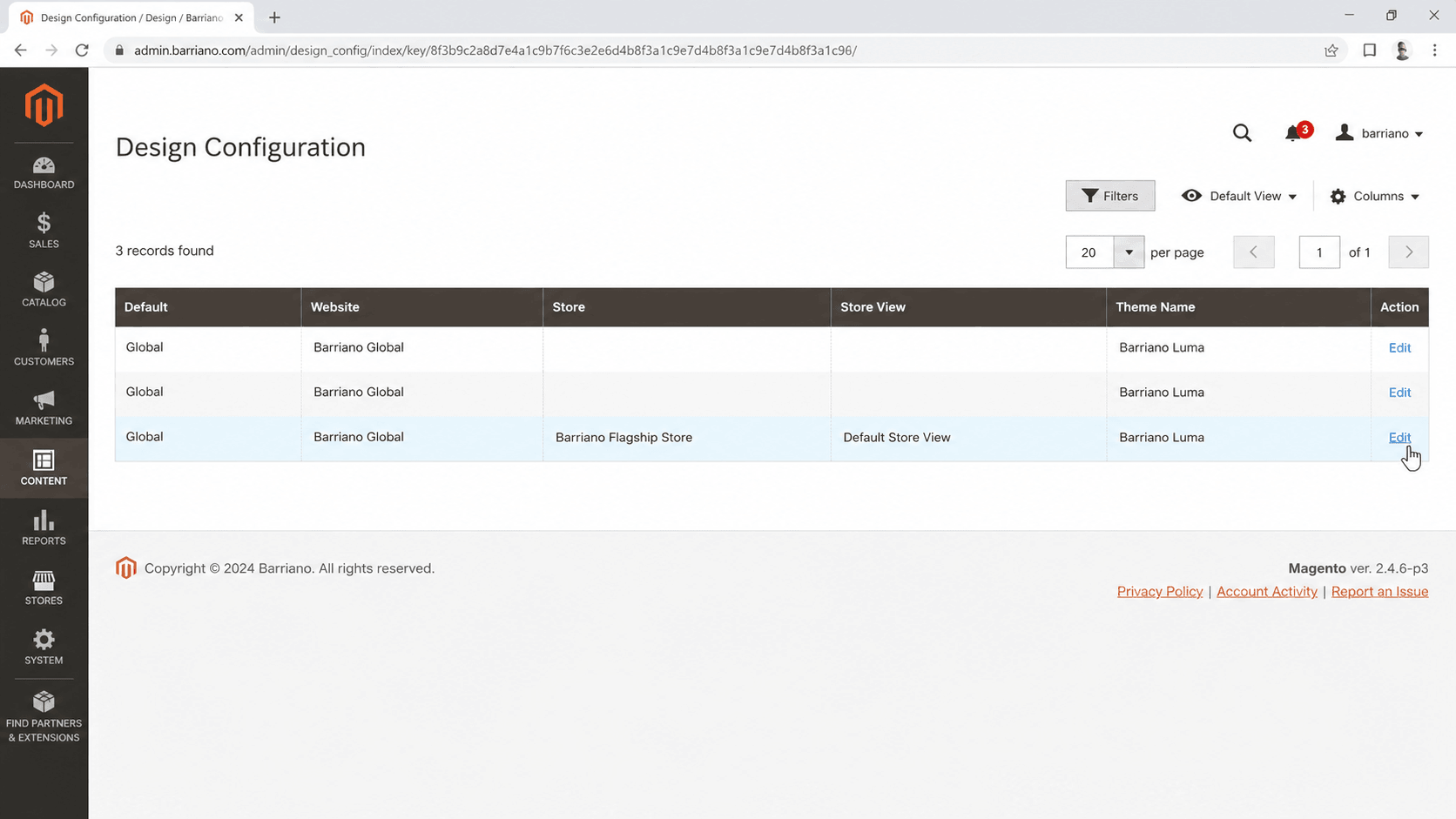
Task: Reload the page with the refresh icon
Action: point(82,50)
